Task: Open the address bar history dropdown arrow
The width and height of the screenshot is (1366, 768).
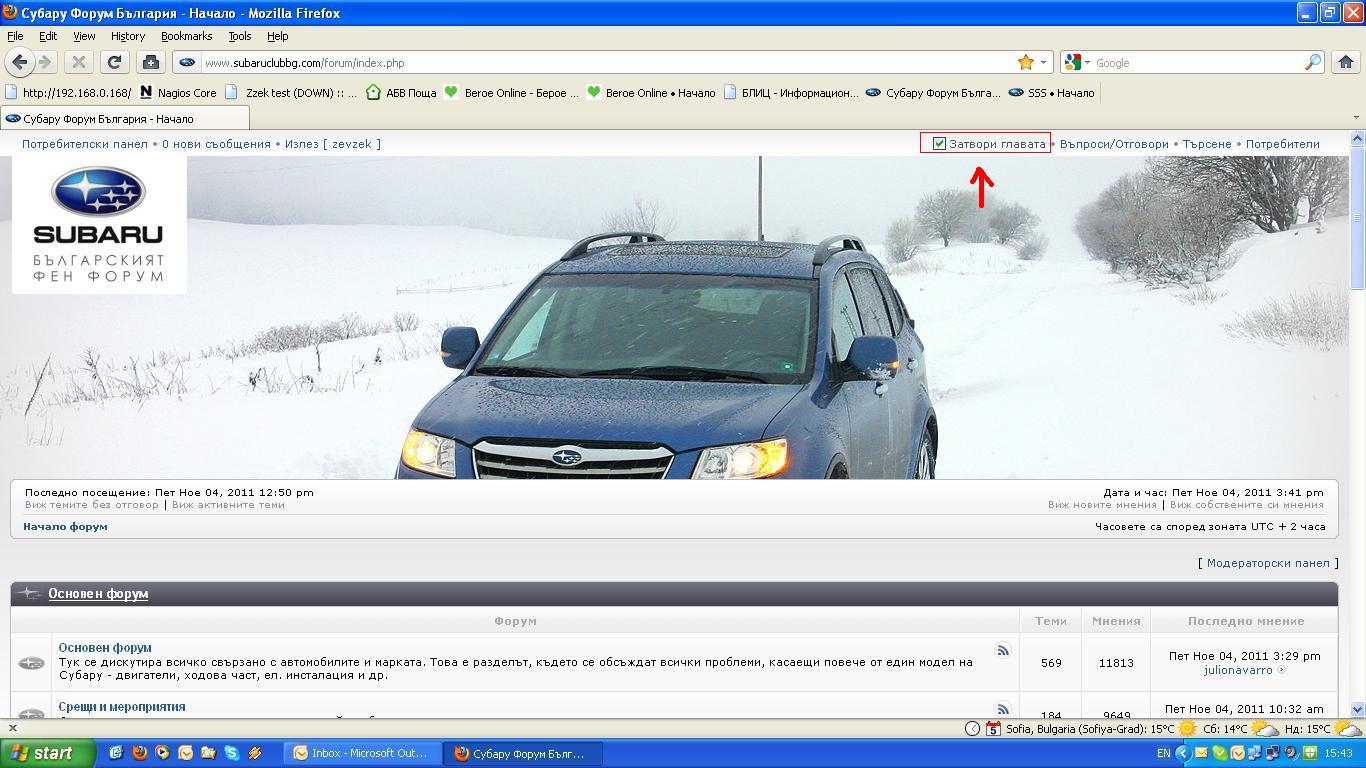Action: (x=1043, y=62)
